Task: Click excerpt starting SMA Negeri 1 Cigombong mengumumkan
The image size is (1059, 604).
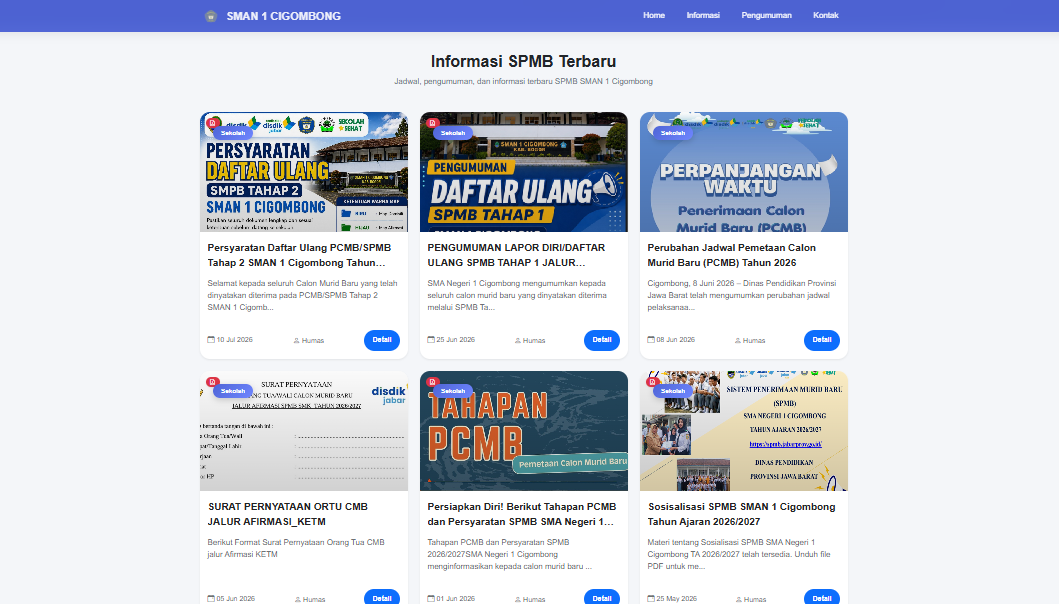Action: pos(517,295)
